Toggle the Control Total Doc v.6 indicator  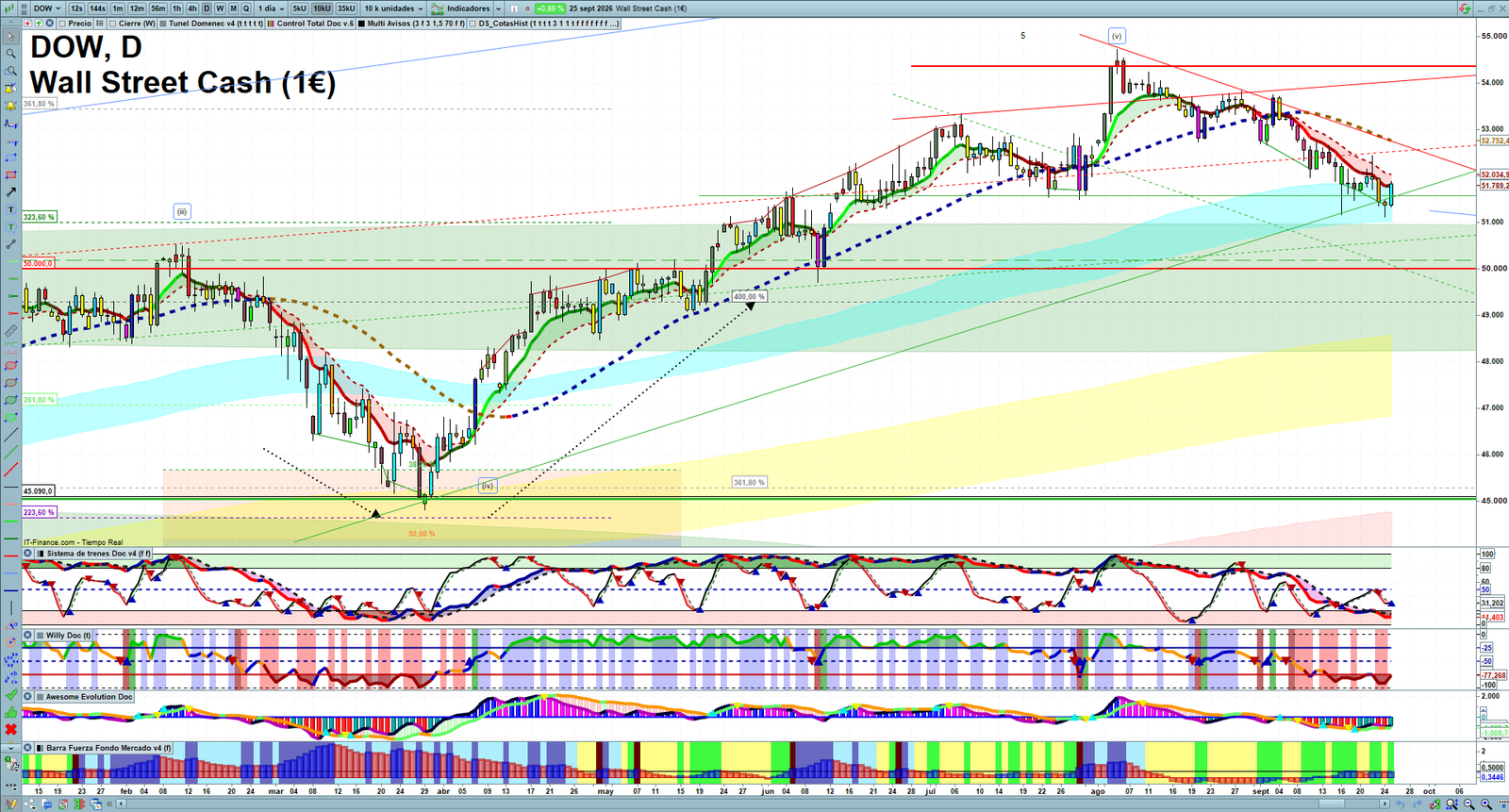tap(272, 24)
